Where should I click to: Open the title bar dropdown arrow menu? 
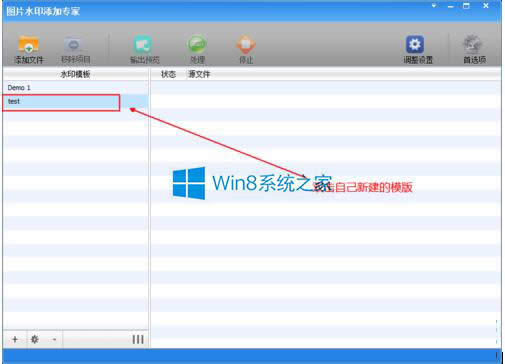(x=434, y=6)
